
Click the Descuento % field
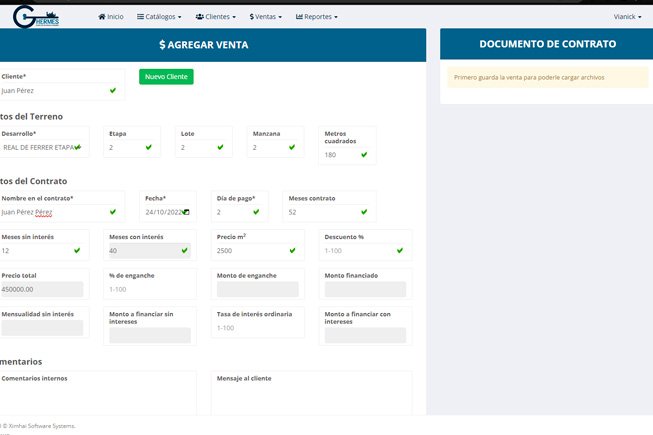pos(365,251)
